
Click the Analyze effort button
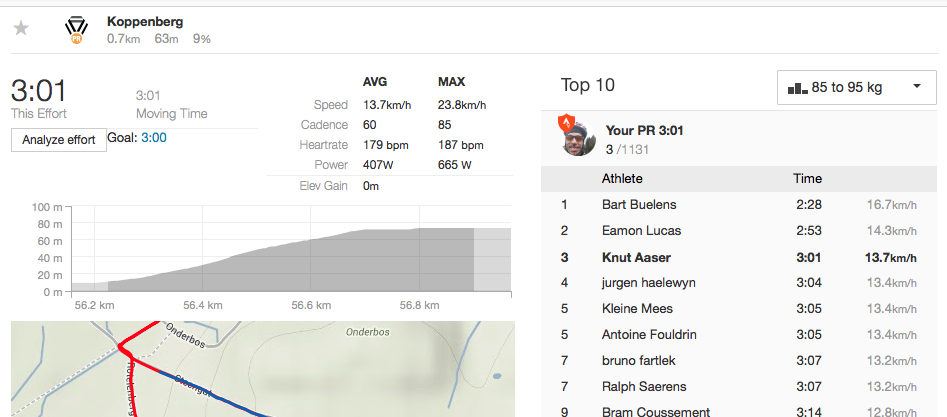pos(59,140)
